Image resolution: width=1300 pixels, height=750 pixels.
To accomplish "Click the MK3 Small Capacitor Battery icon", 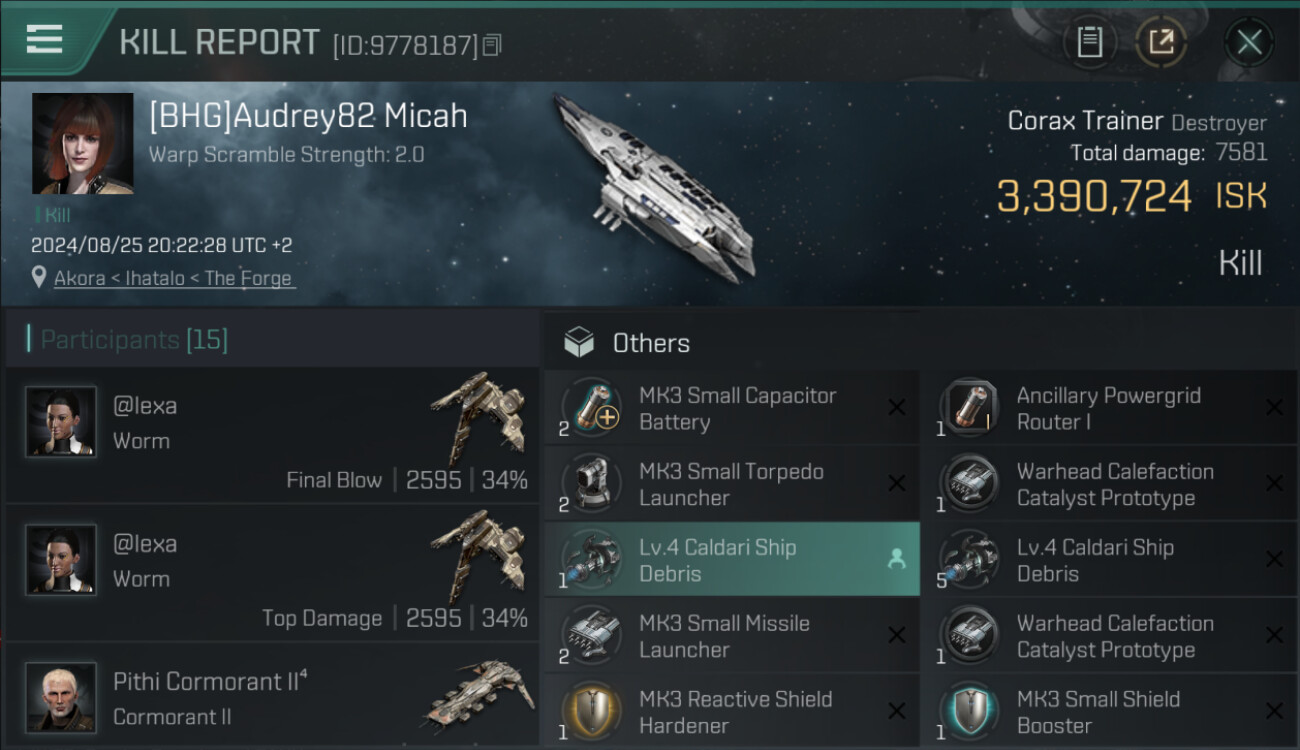I will tap(591, 408).
